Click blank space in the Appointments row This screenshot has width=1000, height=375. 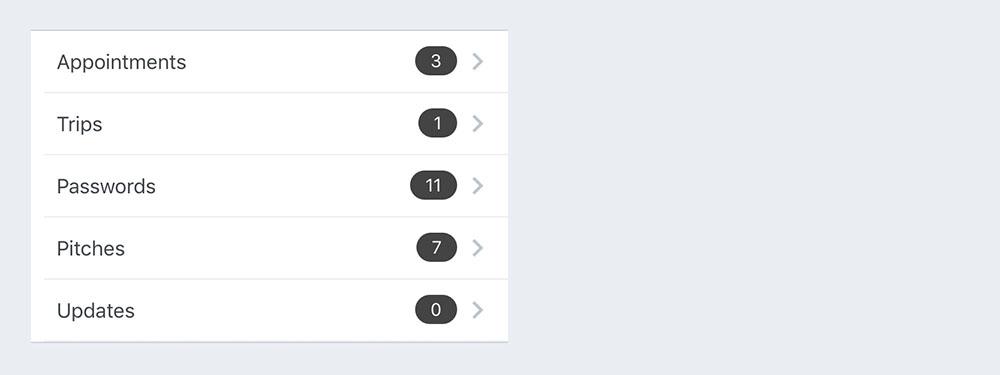pyautogui.click(x=300, y=61)
